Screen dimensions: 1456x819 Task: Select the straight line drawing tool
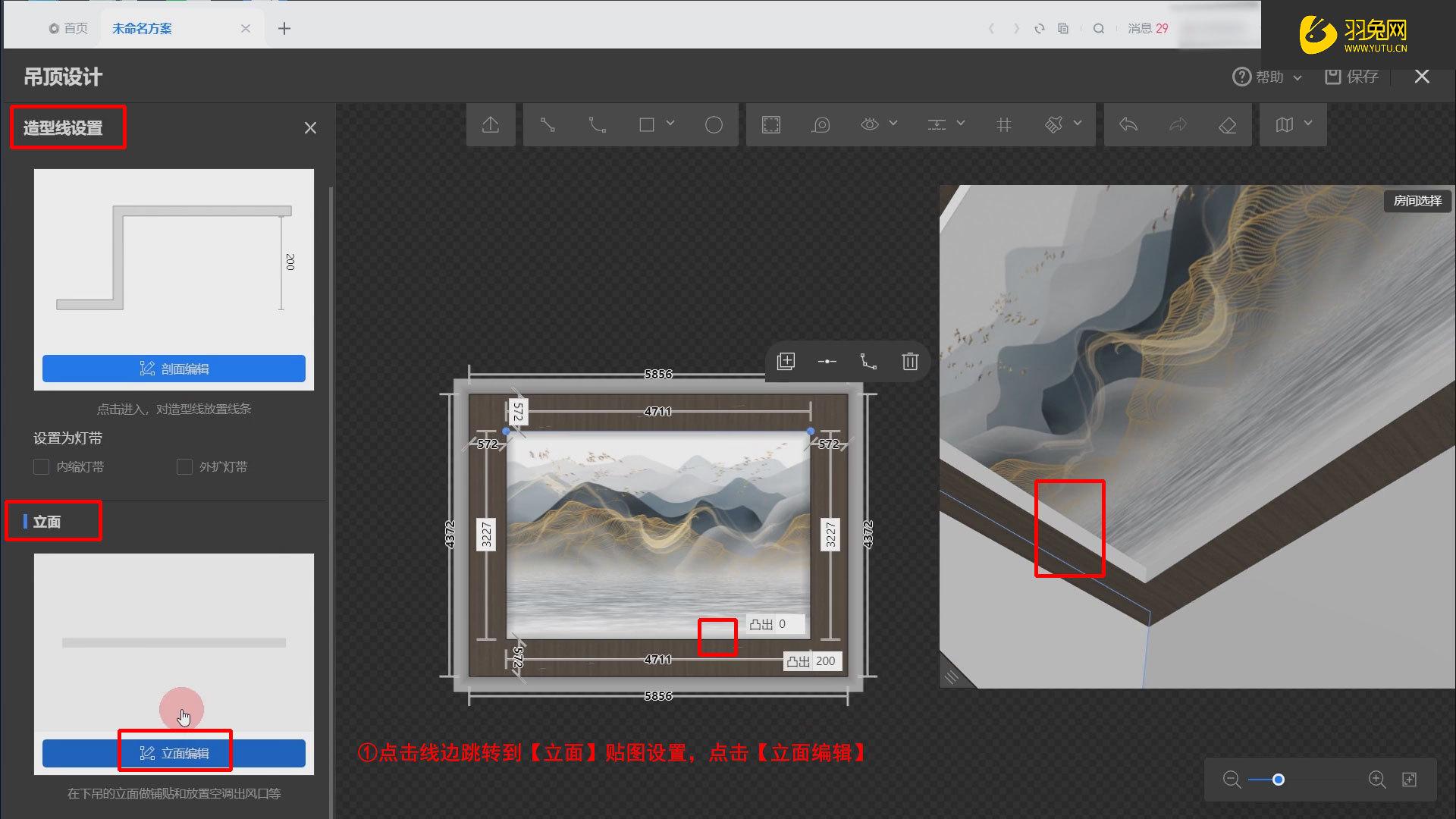[548, 125]
